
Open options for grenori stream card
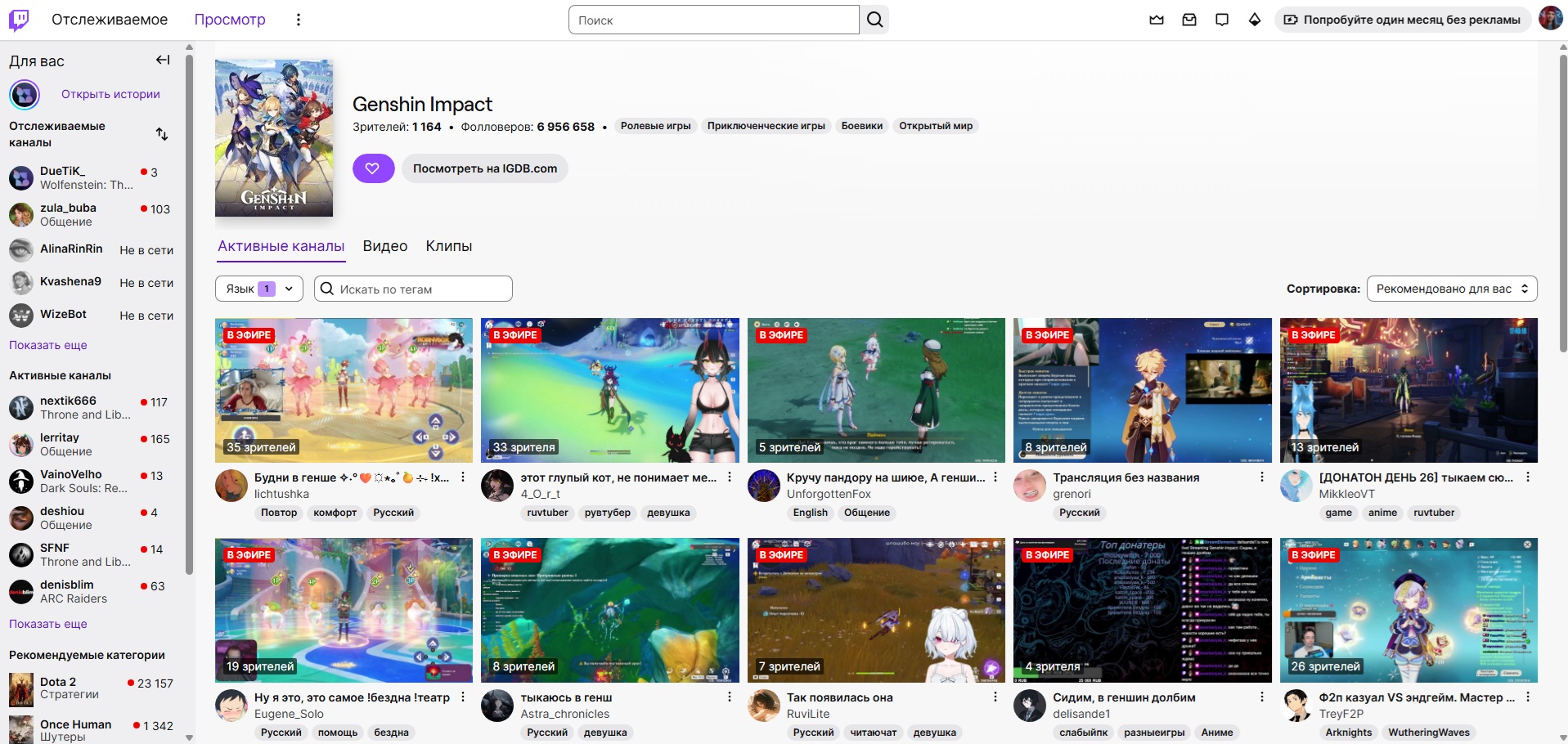click(1262, 477)
